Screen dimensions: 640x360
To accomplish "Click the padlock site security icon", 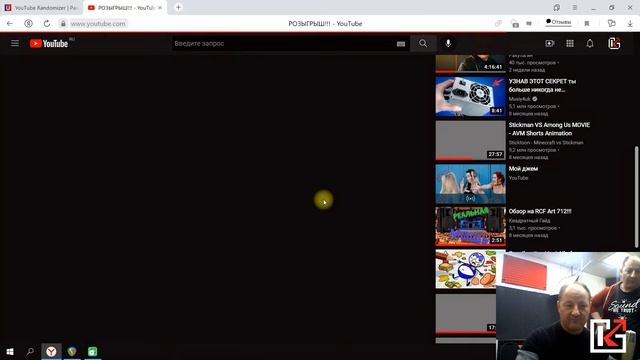I will pos(63,24).
